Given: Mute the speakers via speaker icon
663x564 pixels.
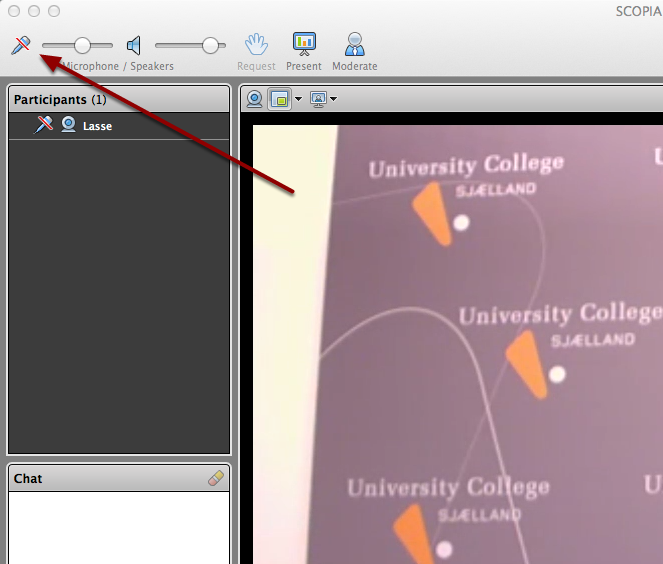Looking at the screenshot, I should (x=134, y=45).
